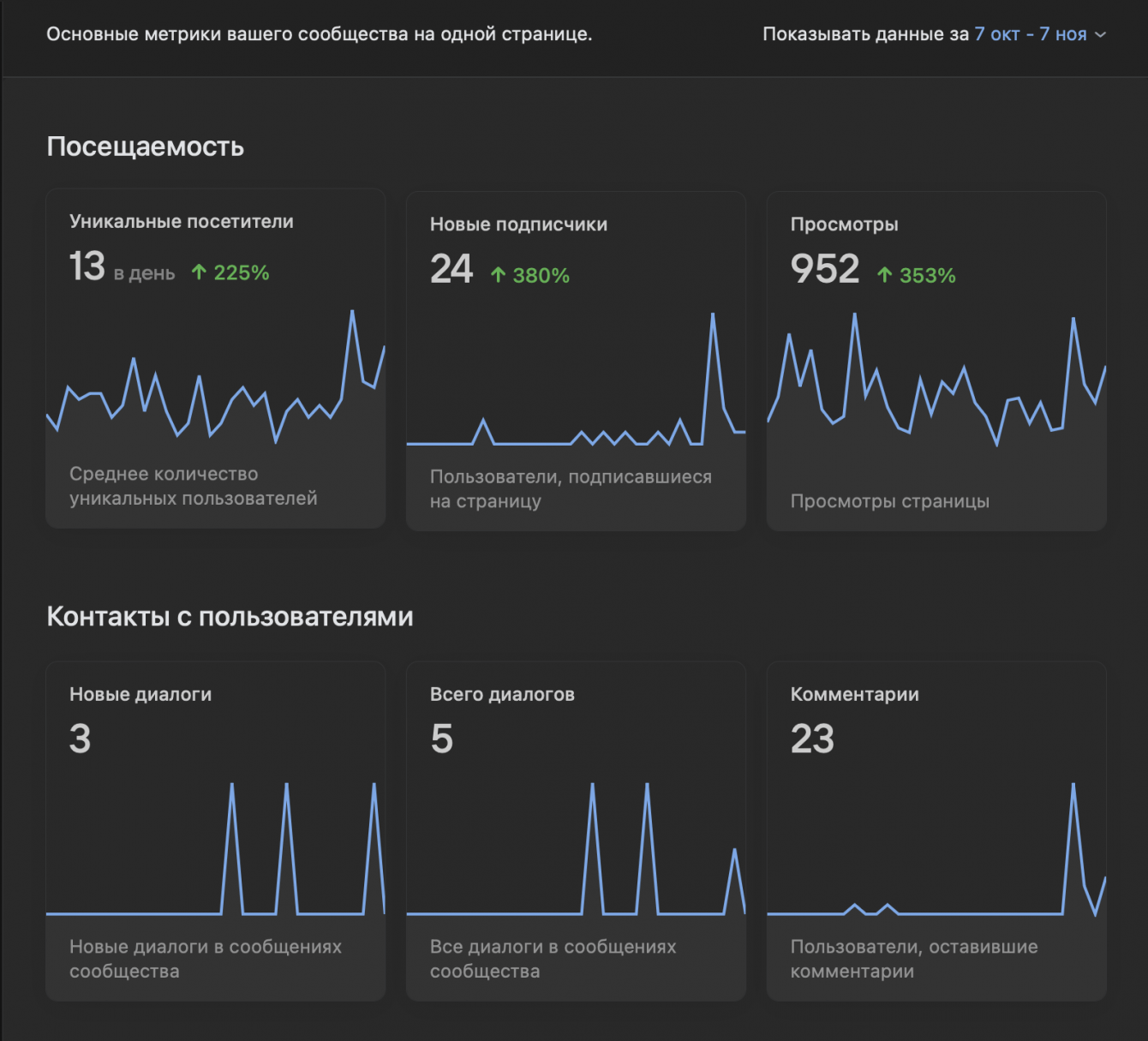Click the Посещаемость section heading

click(x=145, y=147)
